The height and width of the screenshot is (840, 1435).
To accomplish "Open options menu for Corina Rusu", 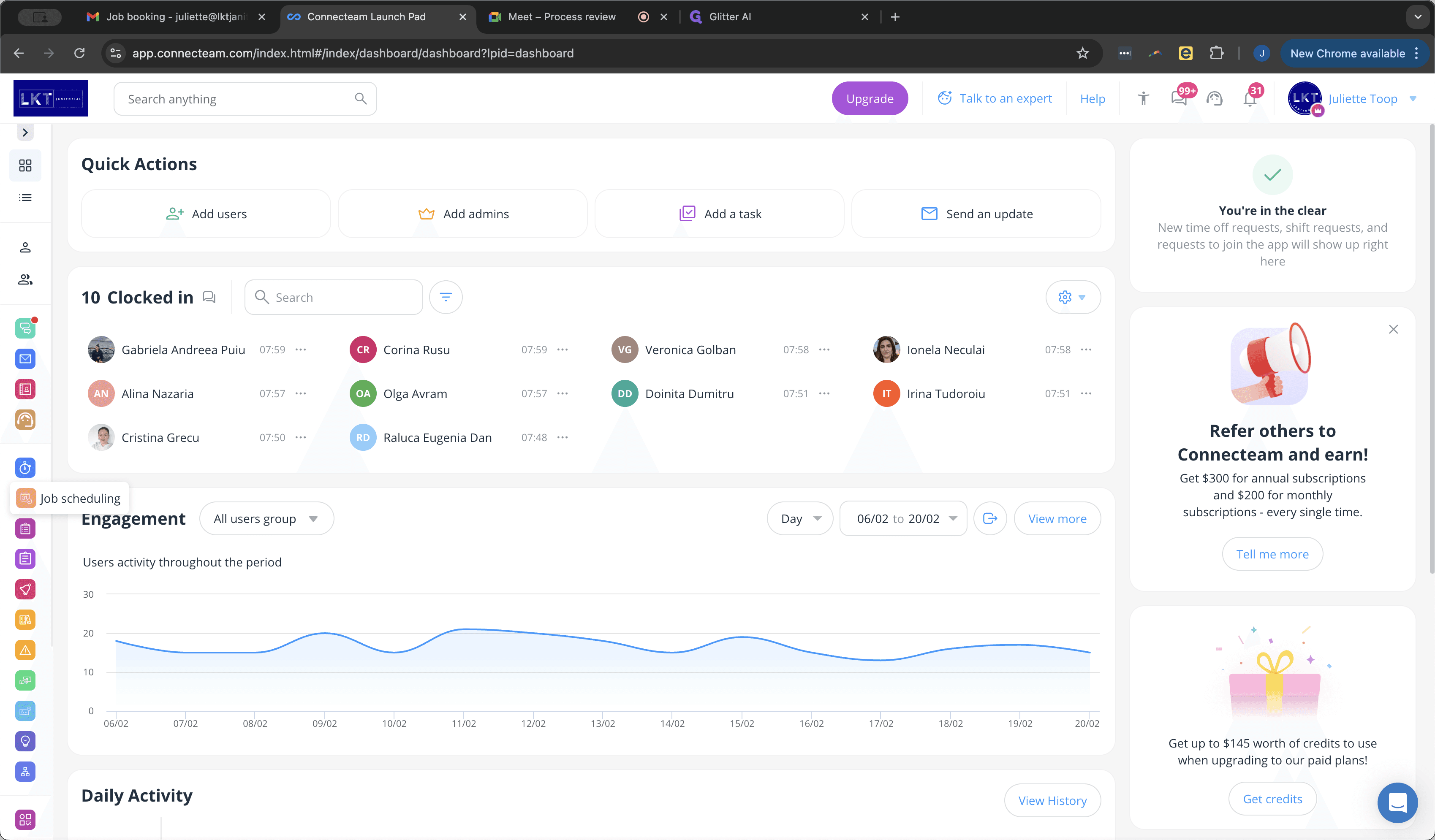I will pos(563,350).
